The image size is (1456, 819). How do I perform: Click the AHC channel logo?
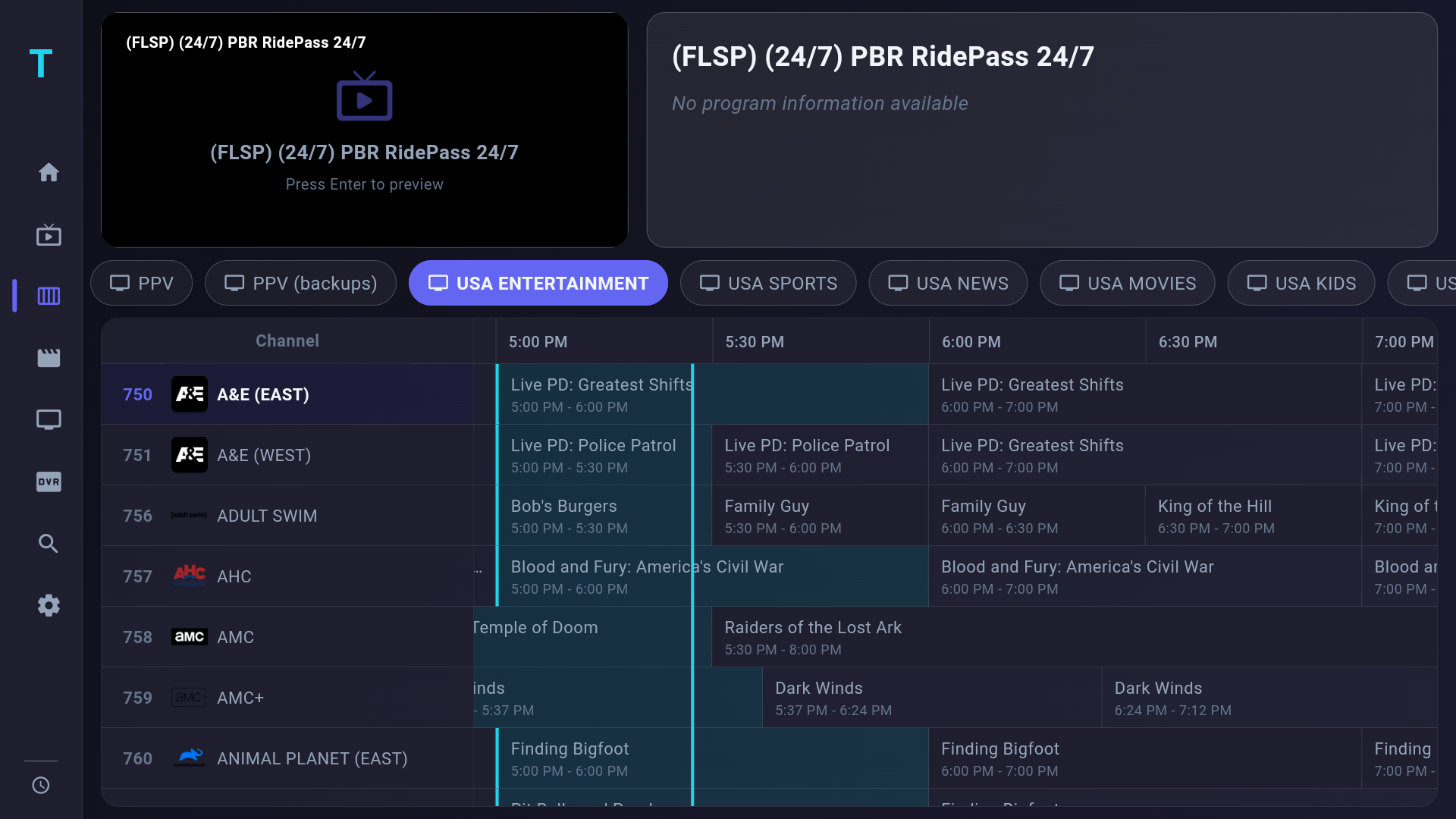pyautogui.click(x=190, y=576)
